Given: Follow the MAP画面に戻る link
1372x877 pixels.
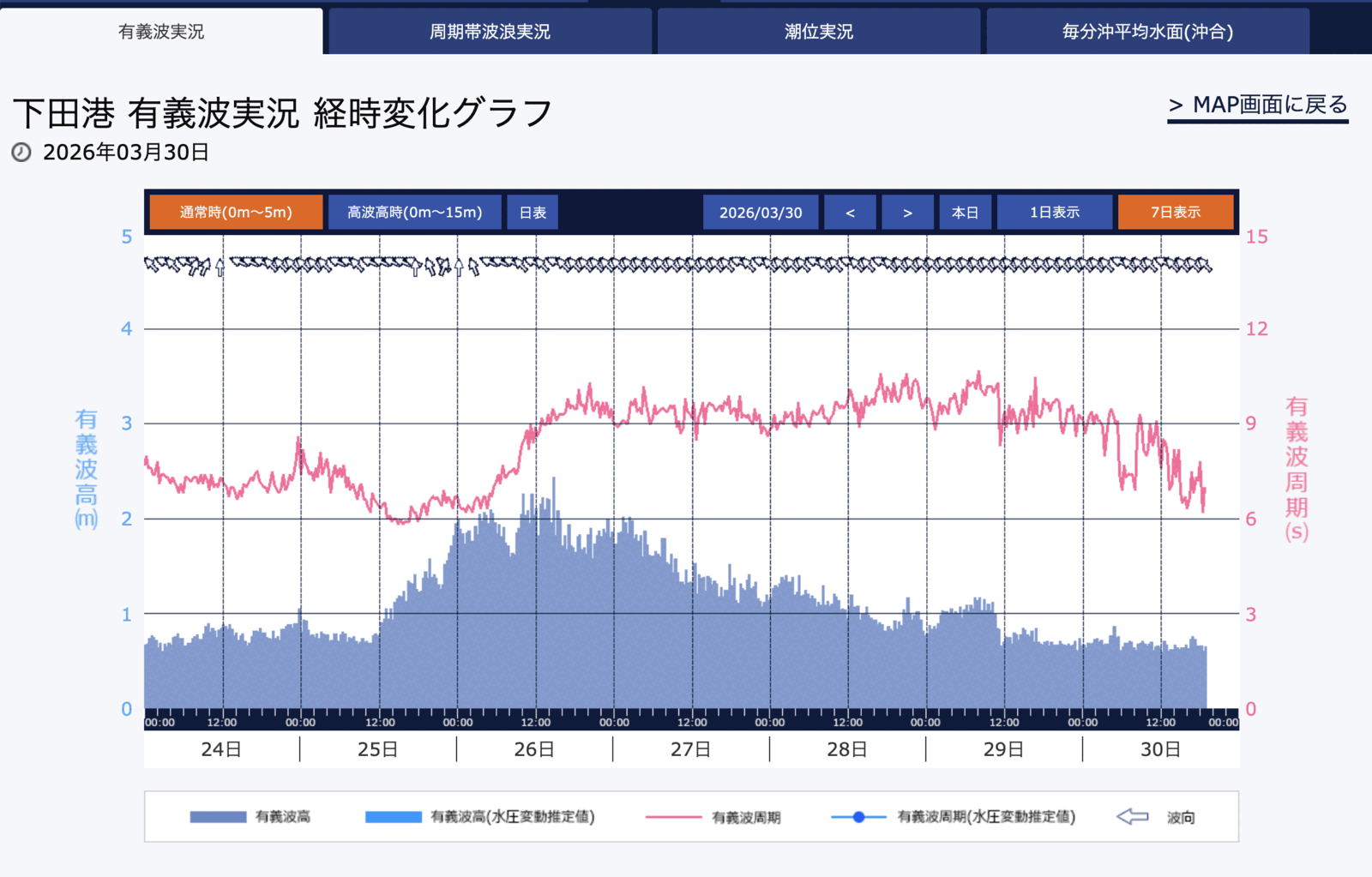Looking at the screenshot, I should [1258, 105].
